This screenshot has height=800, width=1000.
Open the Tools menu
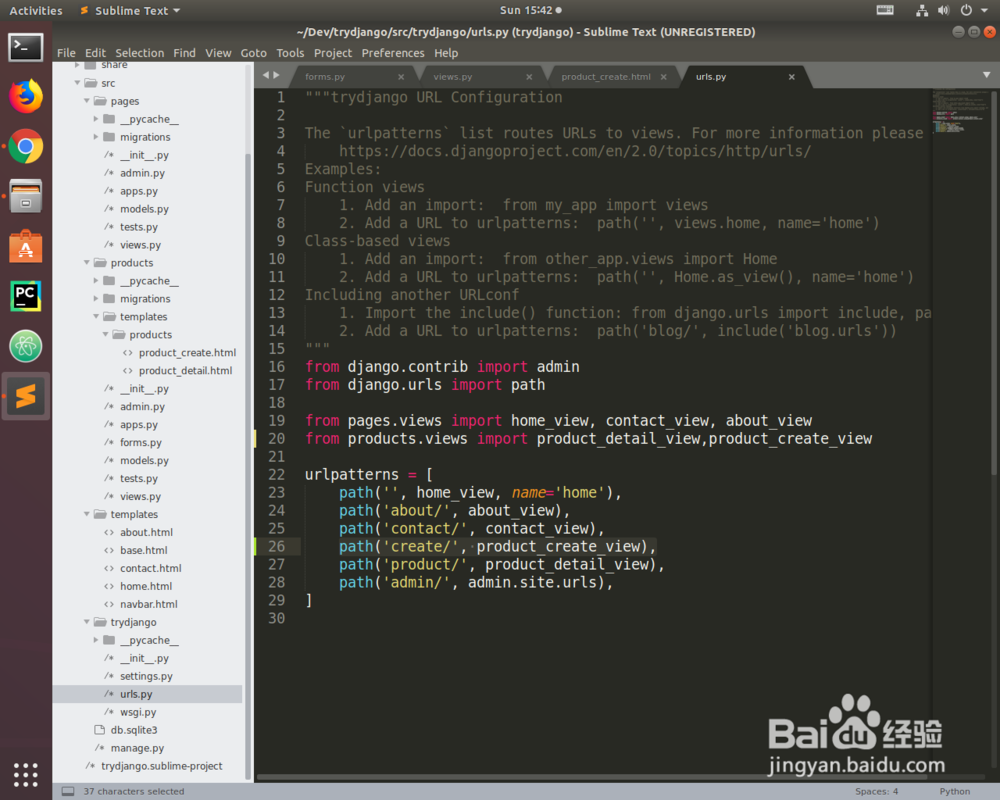click(x=290, y=53)
